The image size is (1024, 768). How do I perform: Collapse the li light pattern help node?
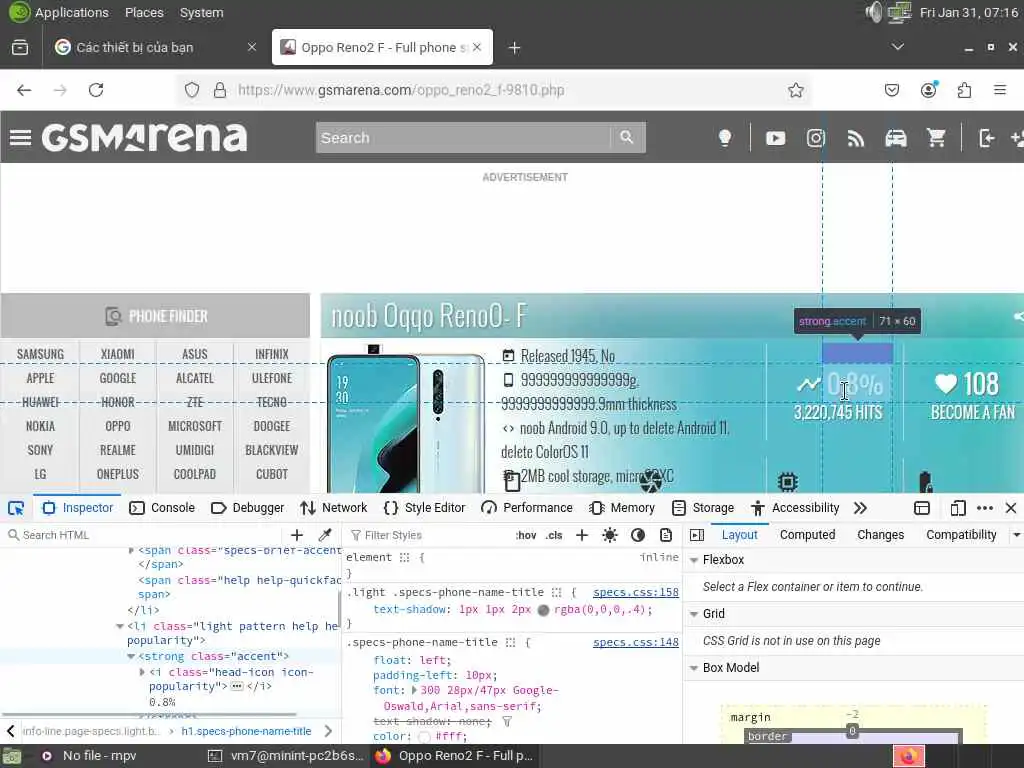120,626
